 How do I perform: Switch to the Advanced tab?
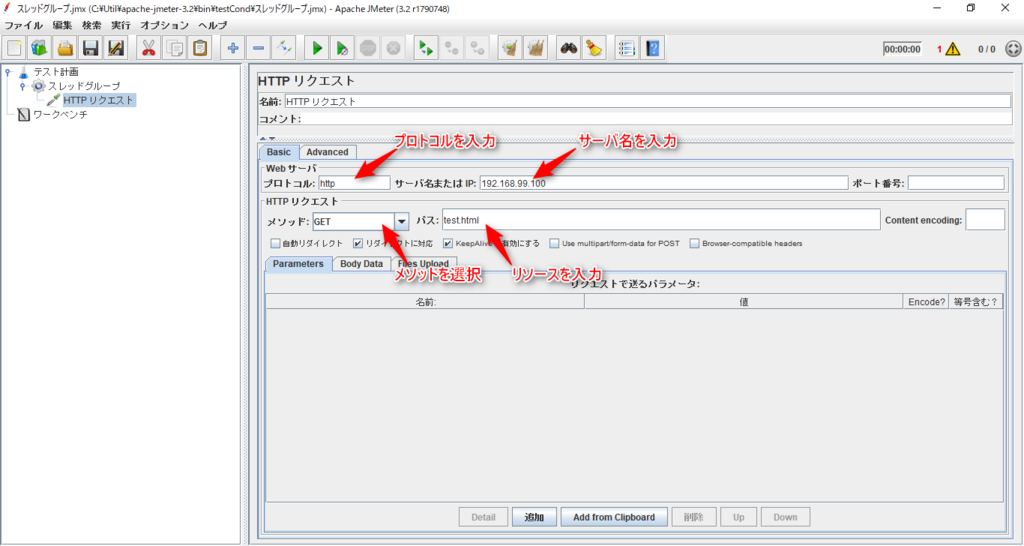click(x=327, y=152)
